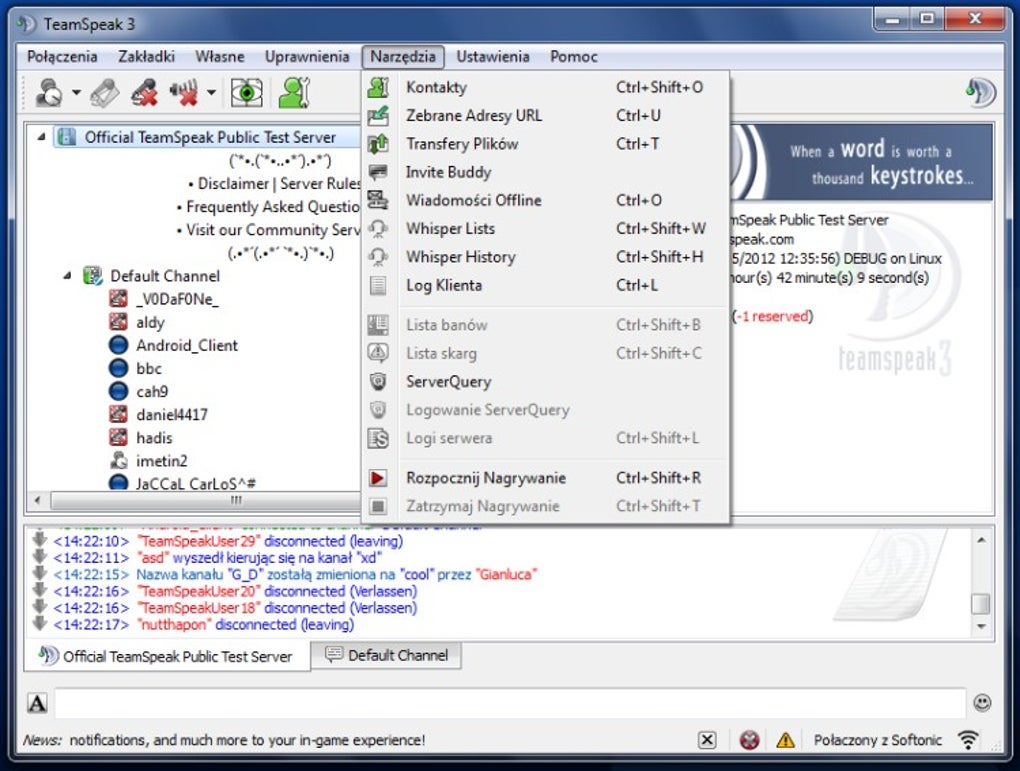Screen dimensions: 1020x771
Task: Click the connection signal status icon
Action: [x=969, y=740]
